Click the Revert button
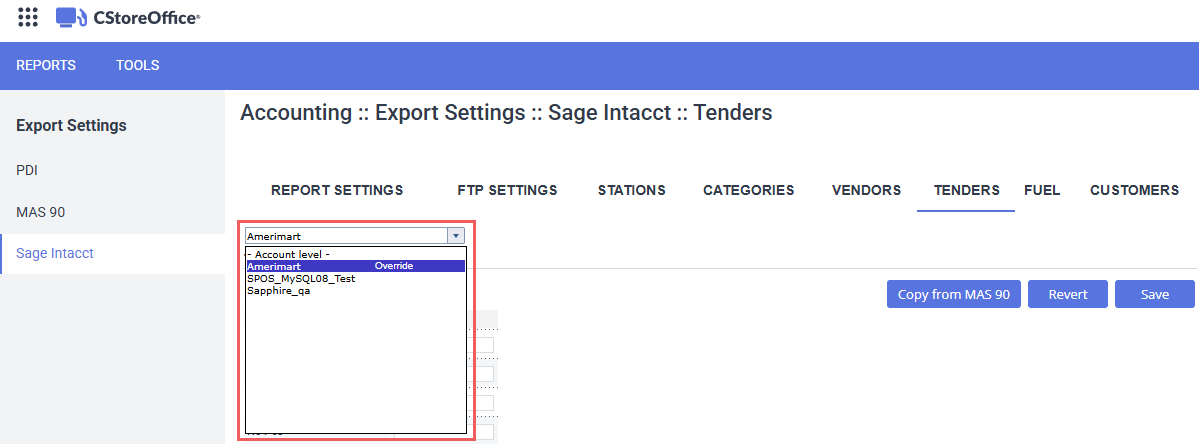1199x444 pixels. [1068, 294]
